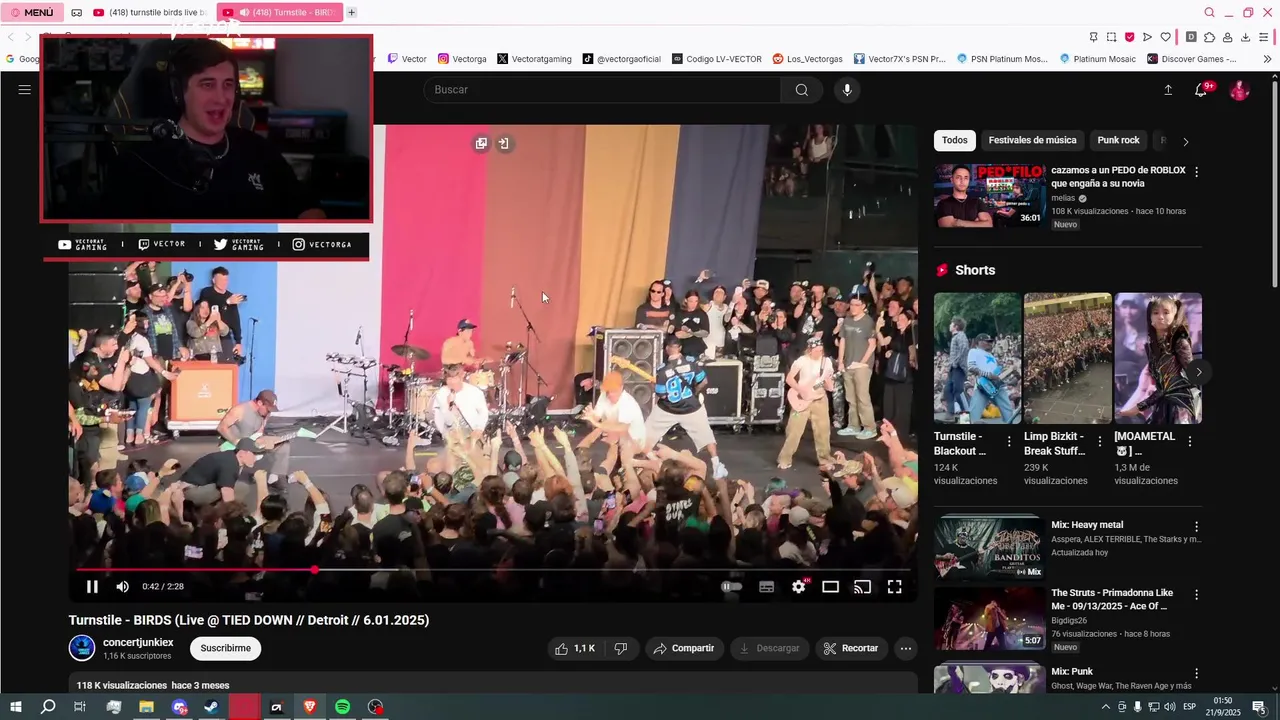
Task: Open Steam from the taskbar
Action: 211,707
